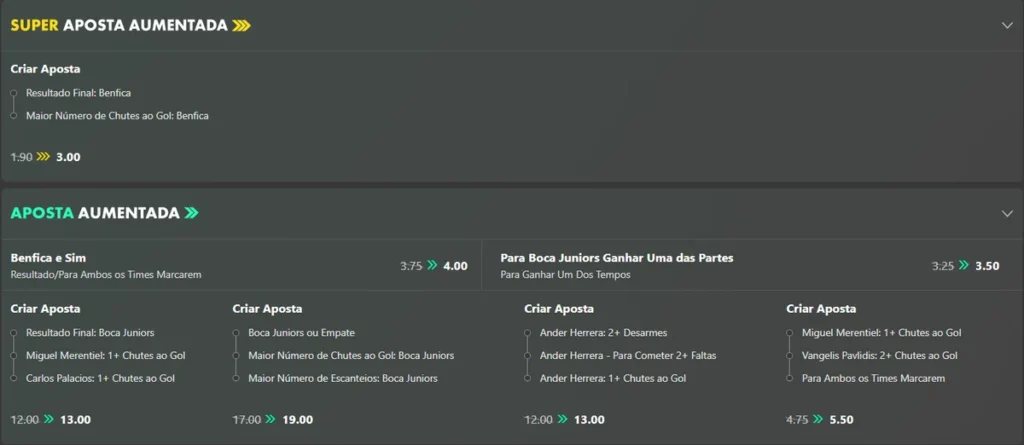Click Boca Juniors ou Empate selection
The width and height of the screenshot is (1024, 445).
coord(302,333)
